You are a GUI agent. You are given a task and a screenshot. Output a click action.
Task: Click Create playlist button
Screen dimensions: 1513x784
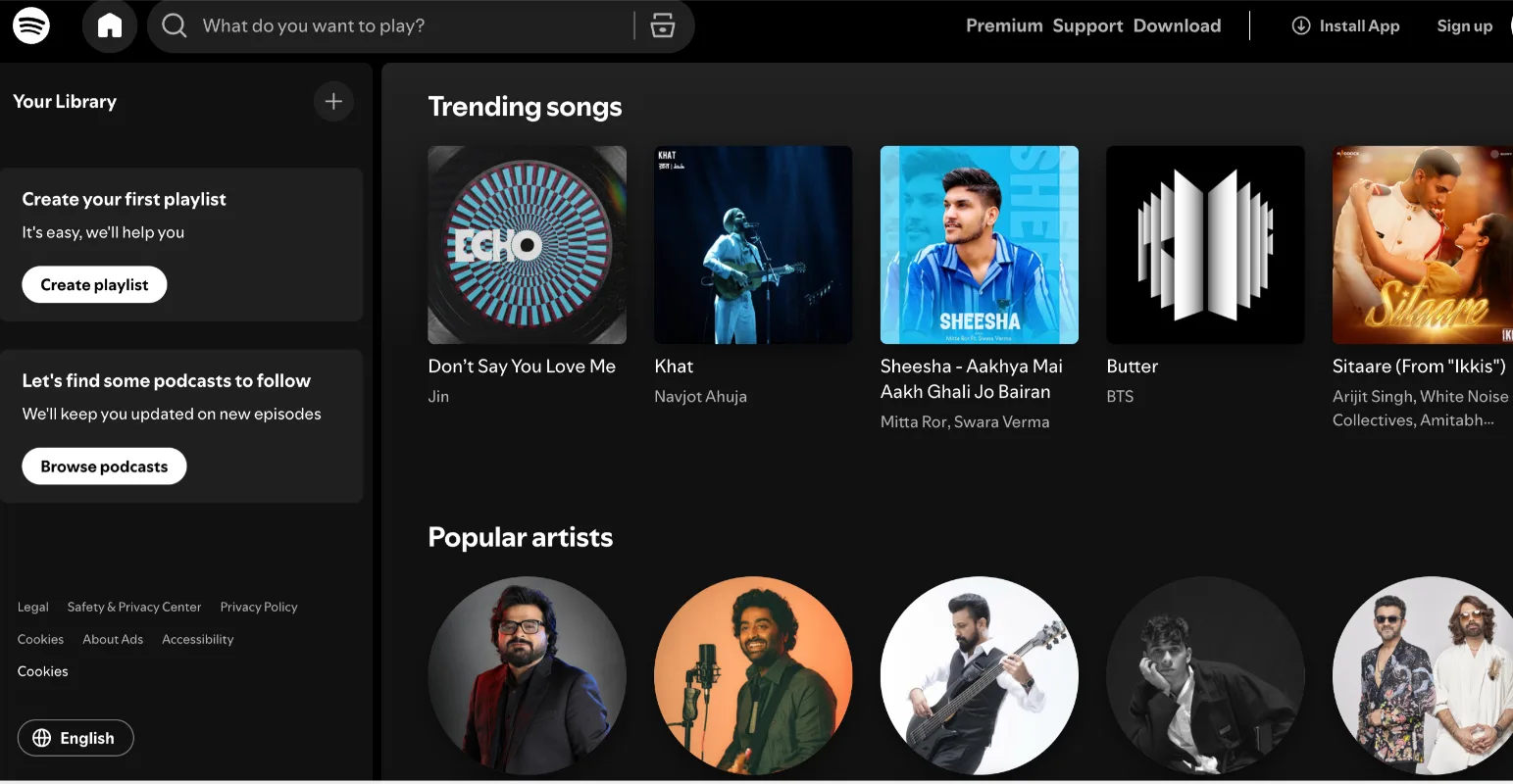[94, 284]
